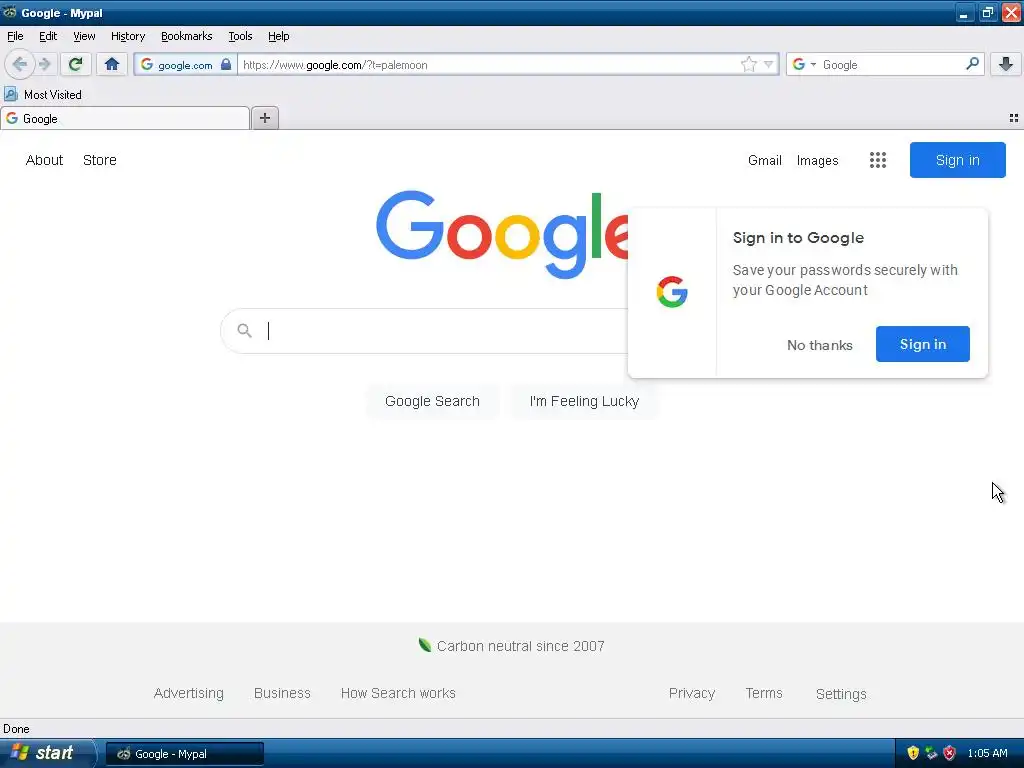Open the Privacy footer link

[692, 693]
